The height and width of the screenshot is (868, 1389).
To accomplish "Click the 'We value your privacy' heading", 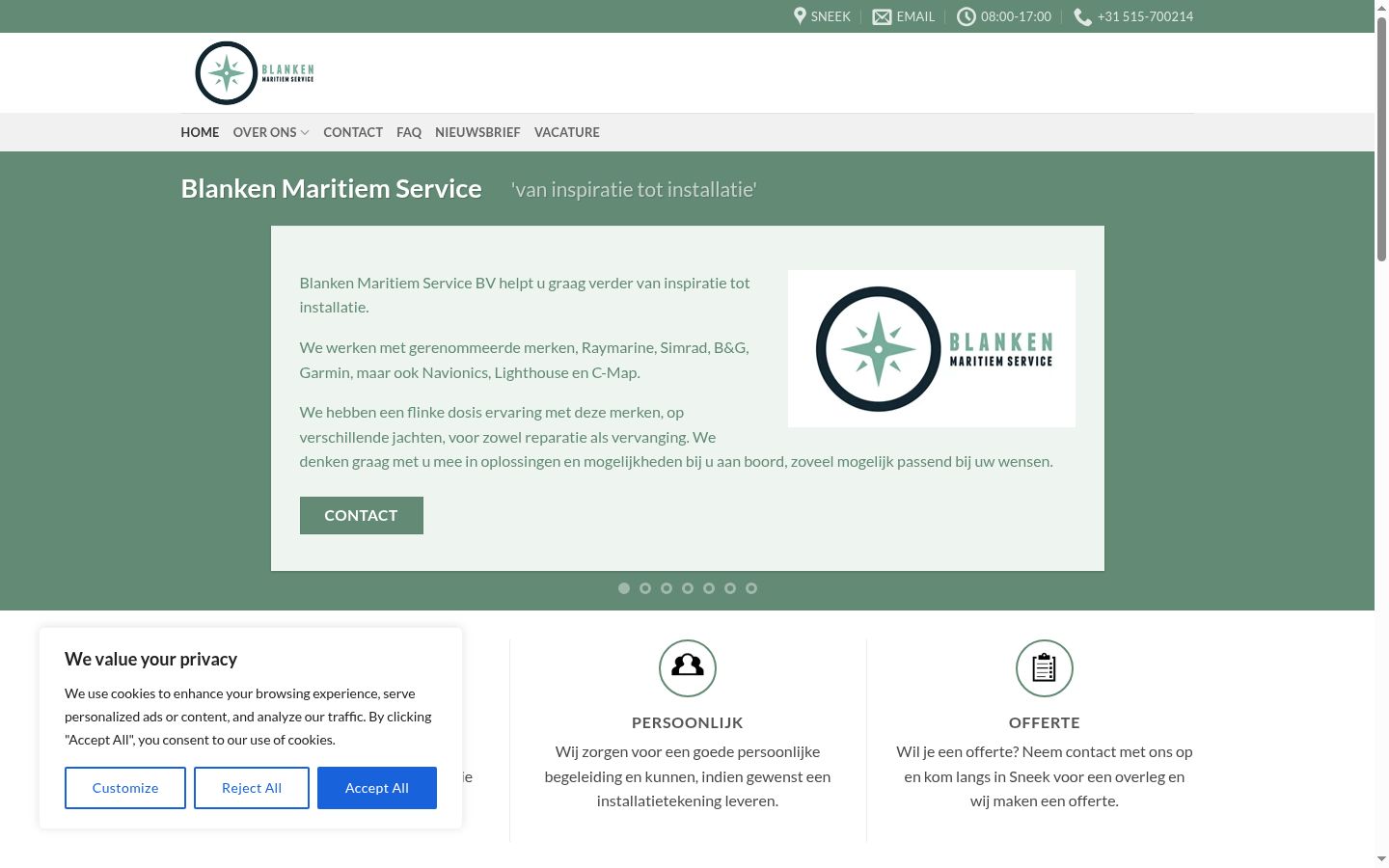I will coord(150,660).
